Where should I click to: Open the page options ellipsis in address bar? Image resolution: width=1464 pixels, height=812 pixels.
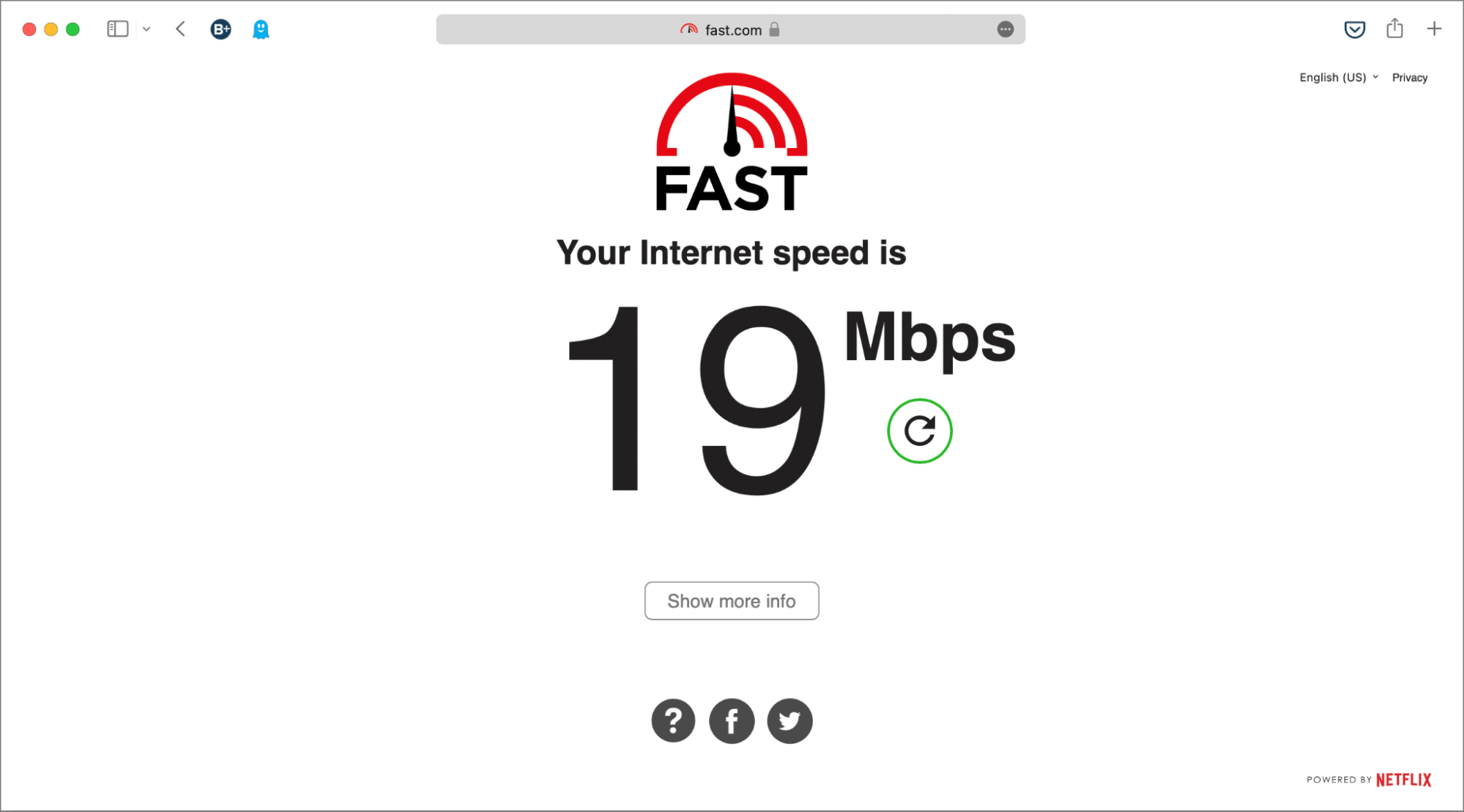pyautogui.click(x=1005, y=29)
